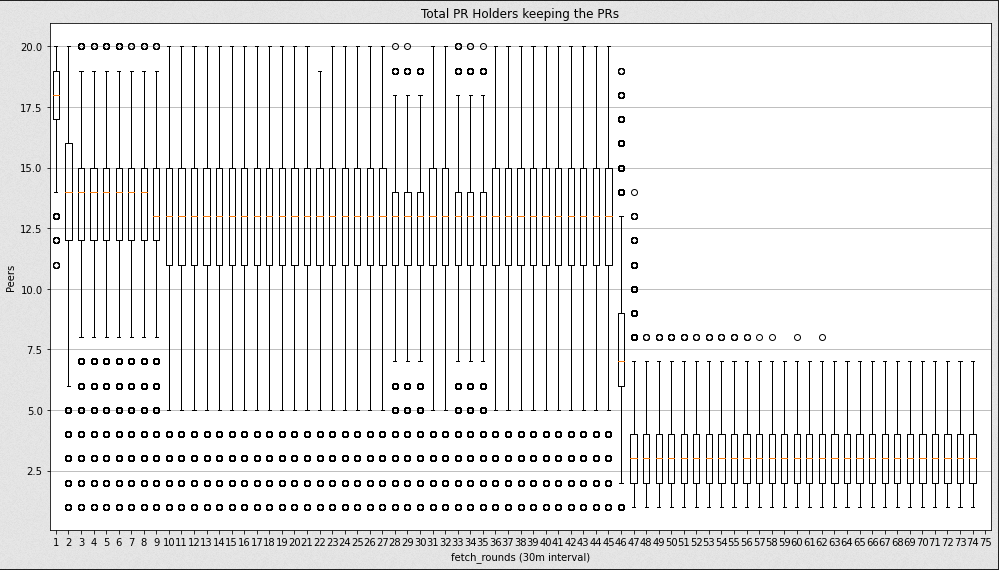Click the y-axis label 'Peers'

(10, 279)
